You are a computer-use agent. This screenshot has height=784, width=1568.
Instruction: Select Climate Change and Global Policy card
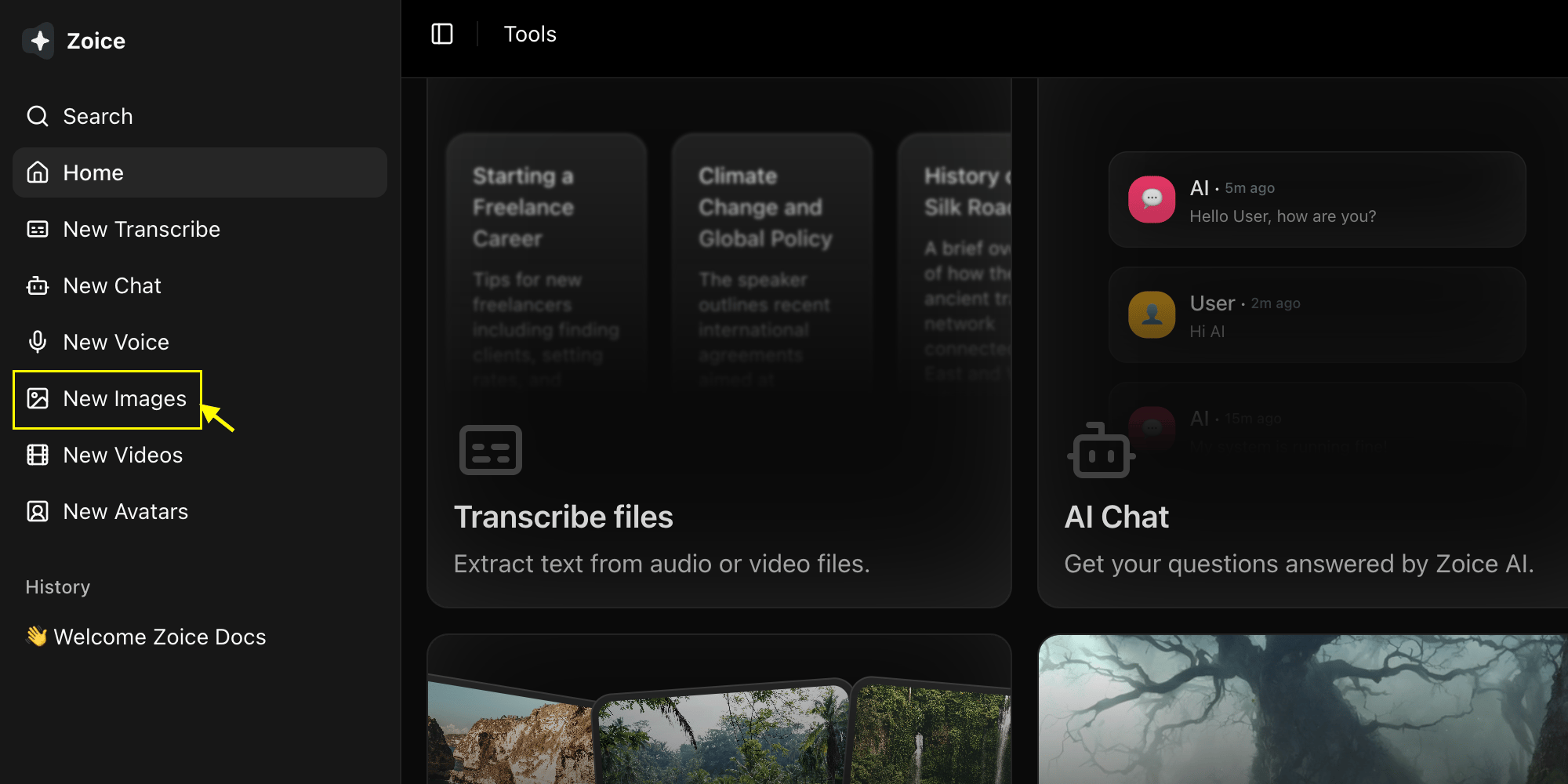(x=772, y=263)
